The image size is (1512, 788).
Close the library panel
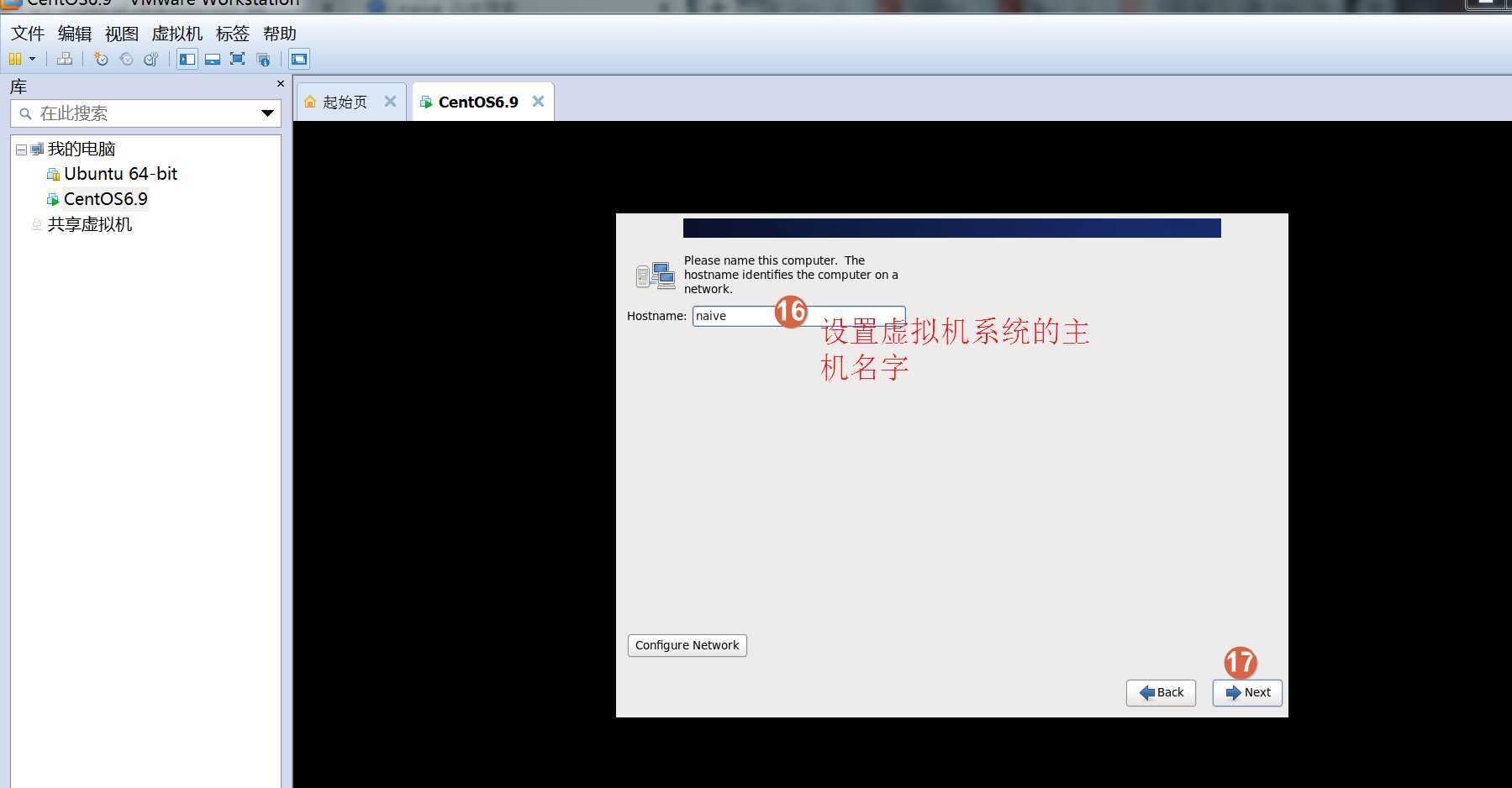281,84
